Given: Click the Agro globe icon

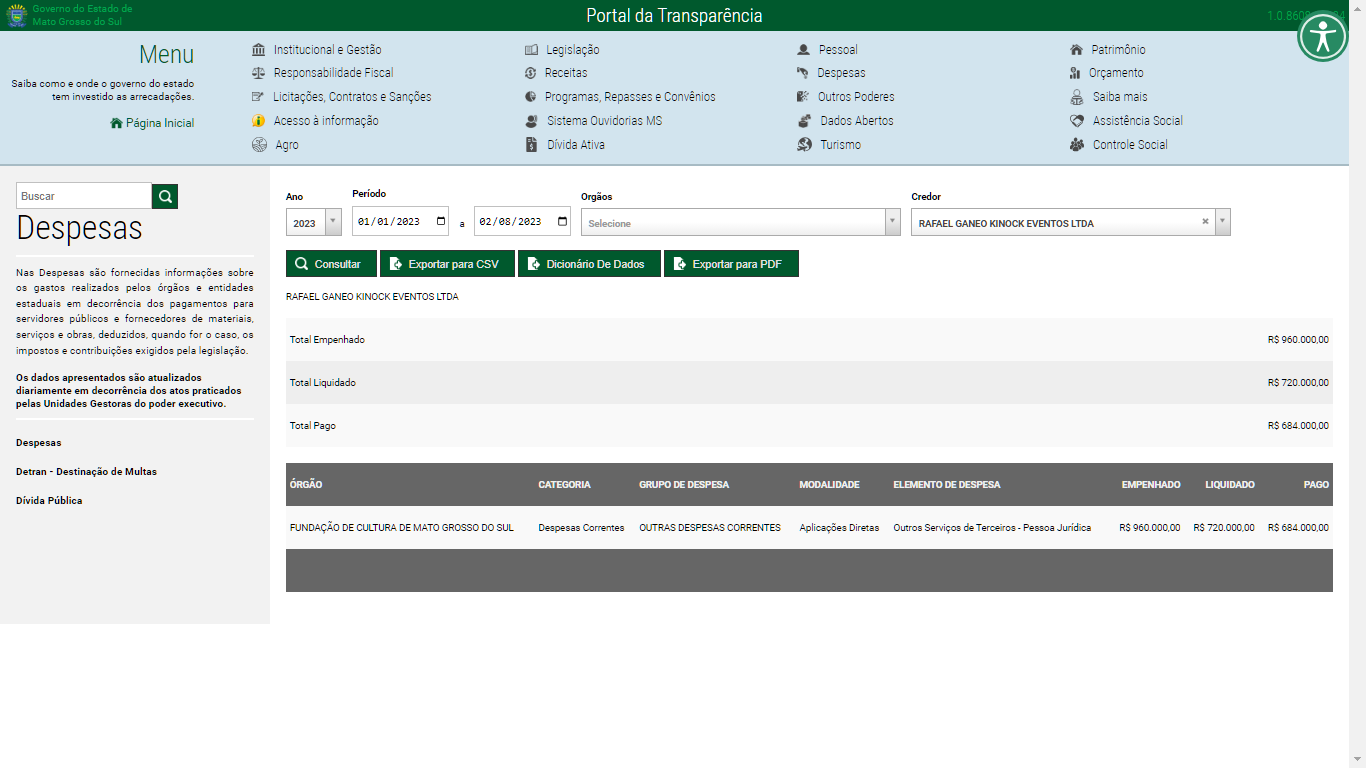Looking at the screenshot, I should coord(259,145).
